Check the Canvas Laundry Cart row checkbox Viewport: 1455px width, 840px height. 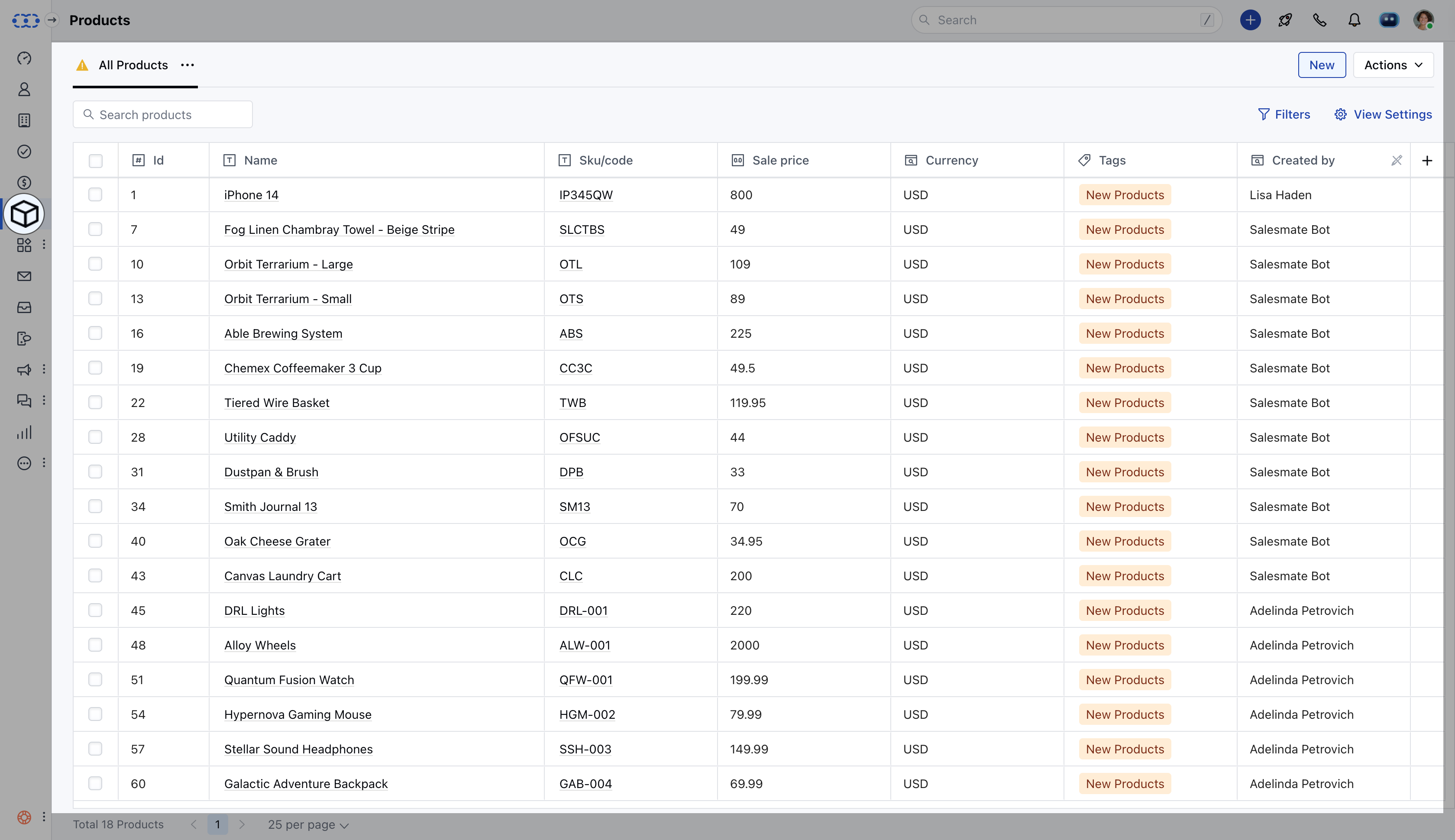[x=95, y=575]
